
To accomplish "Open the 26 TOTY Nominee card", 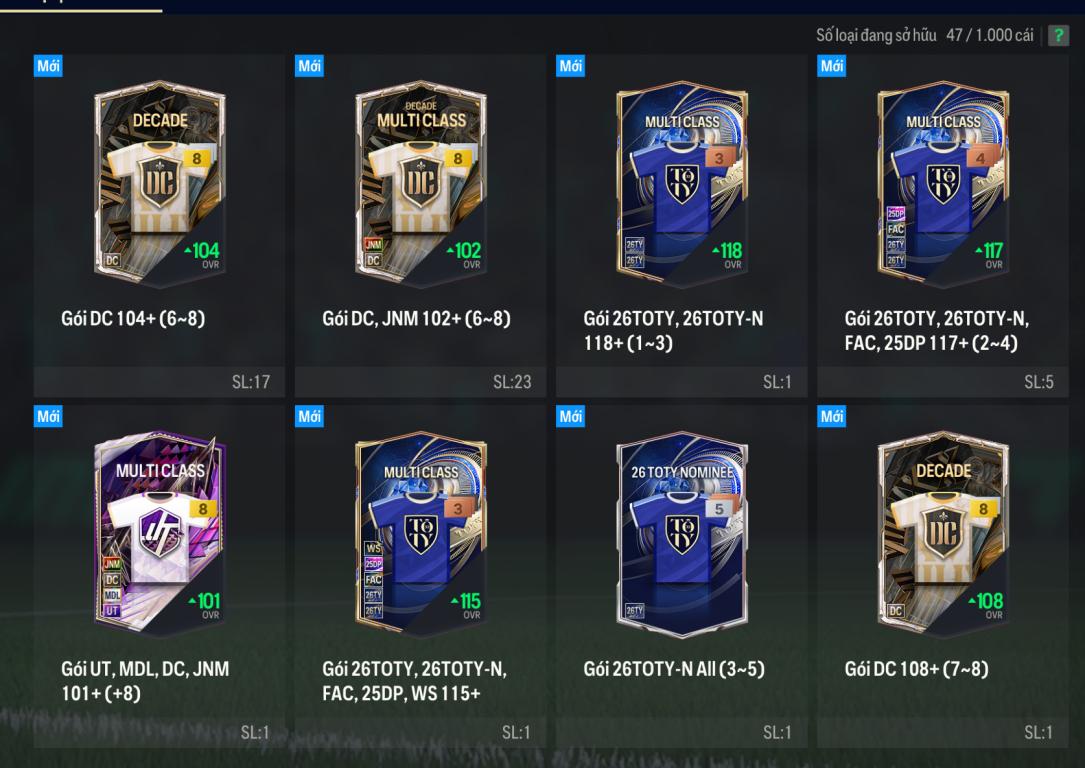I will click(682, 535).
